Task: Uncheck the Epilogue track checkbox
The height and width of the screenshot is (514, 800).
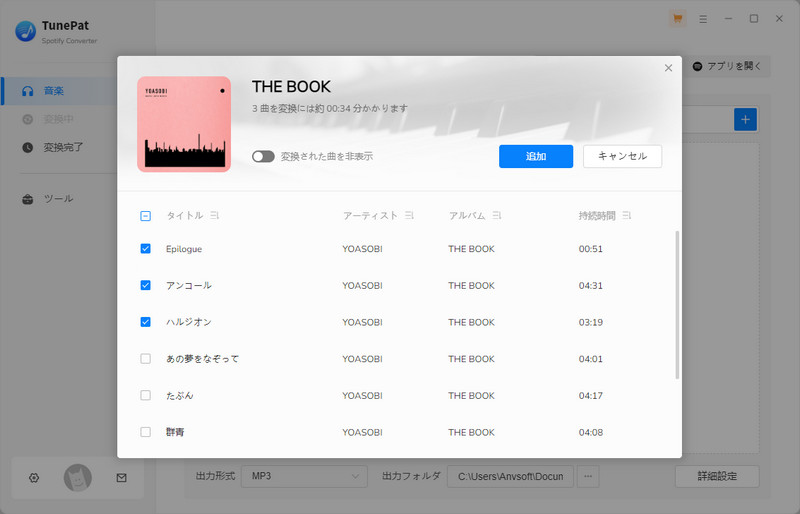Action: [145, 249]
